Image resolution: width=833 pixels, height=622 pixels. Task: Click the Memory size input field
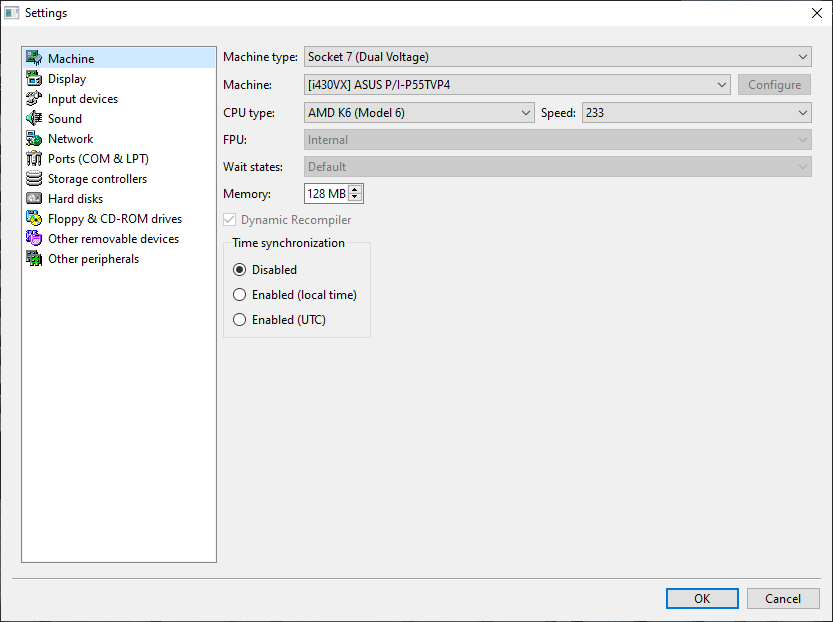(x=326, y=194)
